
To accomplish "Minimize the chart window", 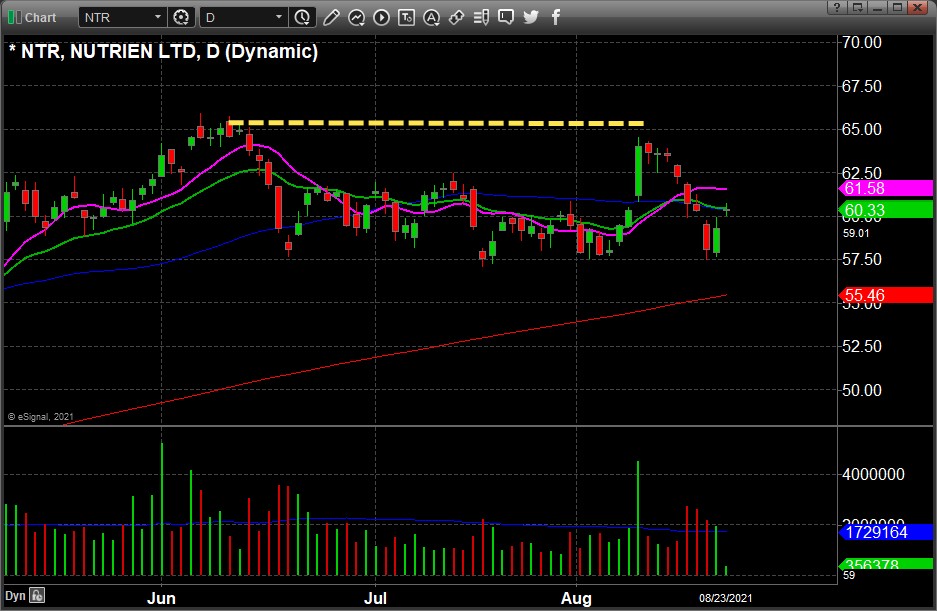I will pyautogui.click(x=877, y=7).
